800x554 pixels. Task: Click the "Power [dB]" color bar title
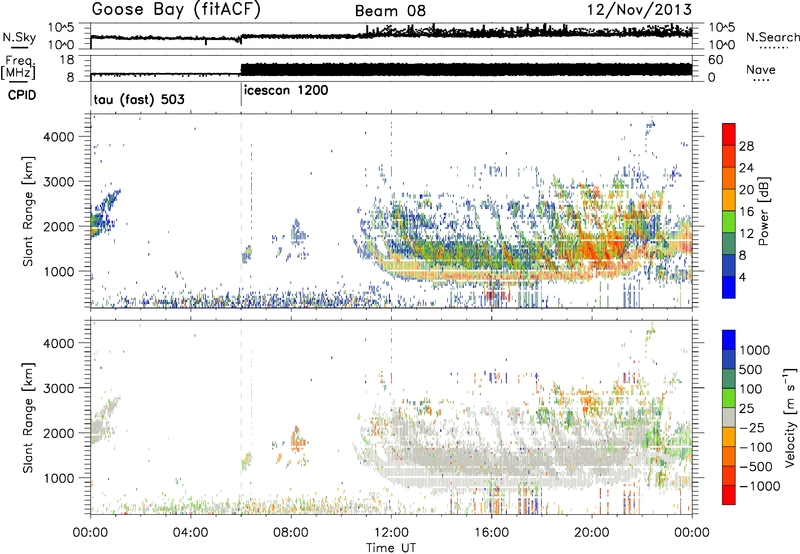pos(763,211)
